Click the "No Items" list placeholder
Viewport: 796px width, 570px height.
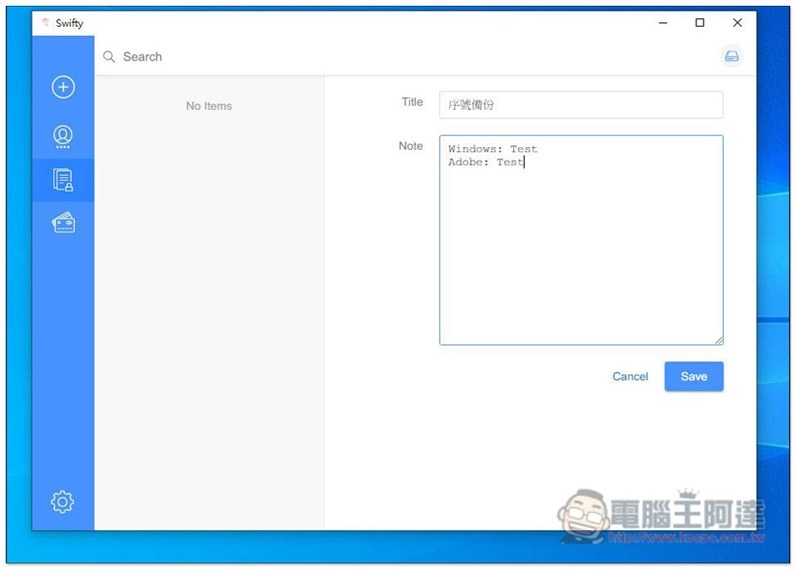coord(209,106)
